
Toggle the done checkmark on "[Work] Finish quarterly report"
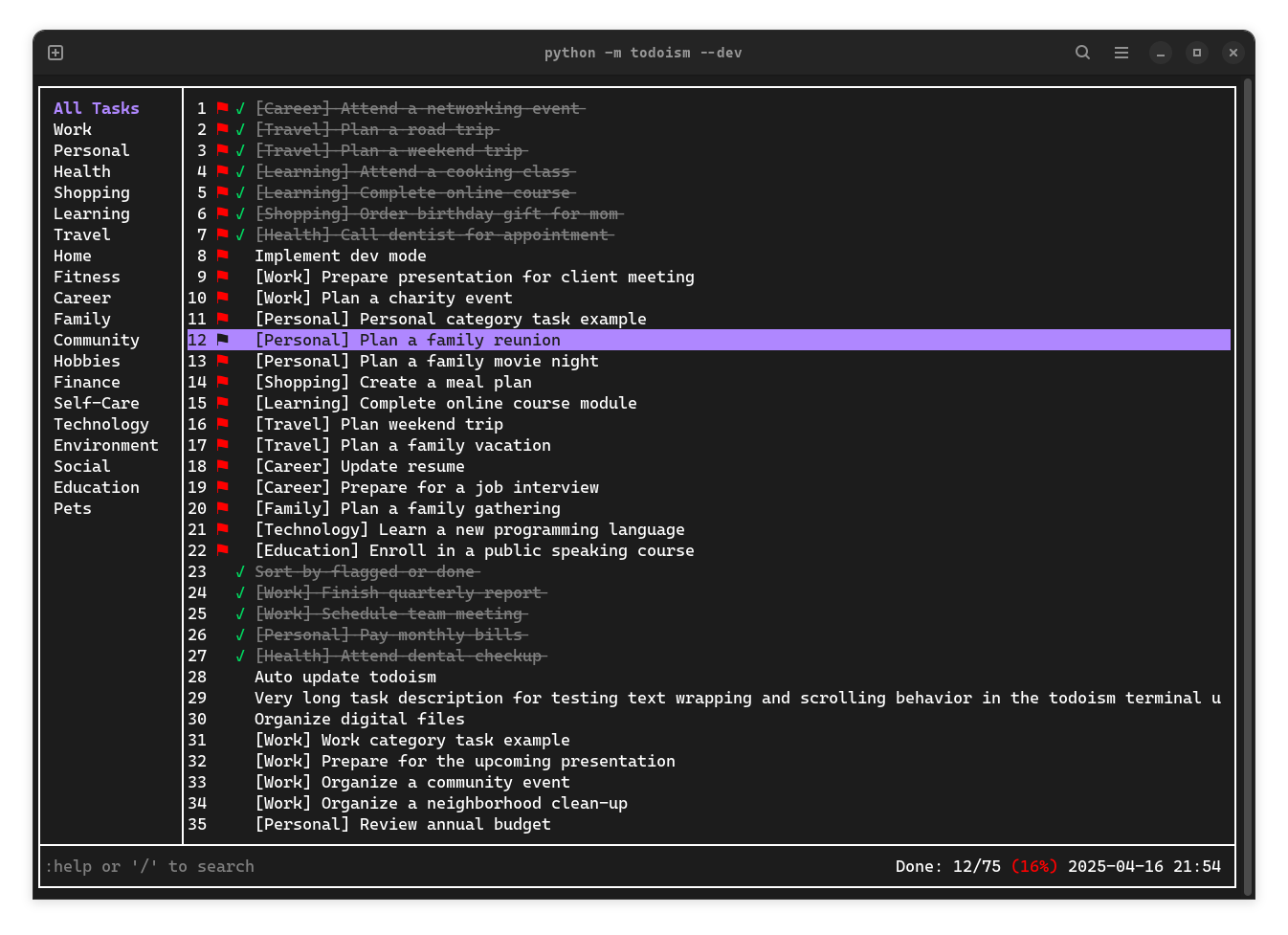pyautogui.click(x=239, y=592)
